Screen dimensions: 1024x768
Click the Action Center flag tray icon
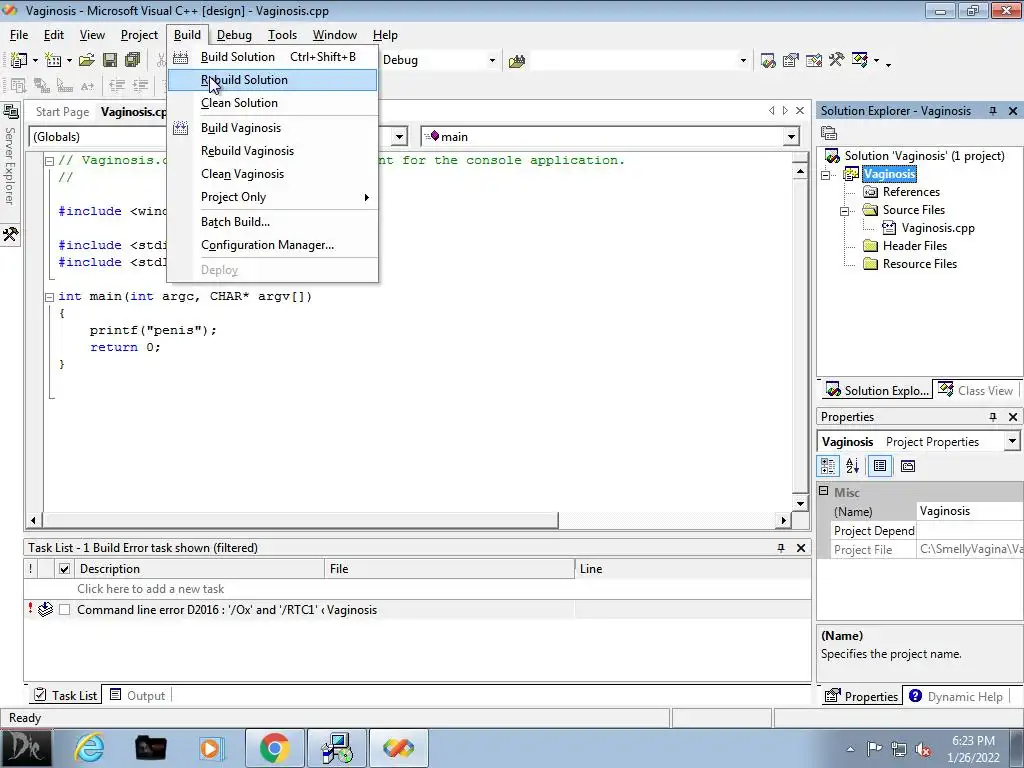point(874,749)
